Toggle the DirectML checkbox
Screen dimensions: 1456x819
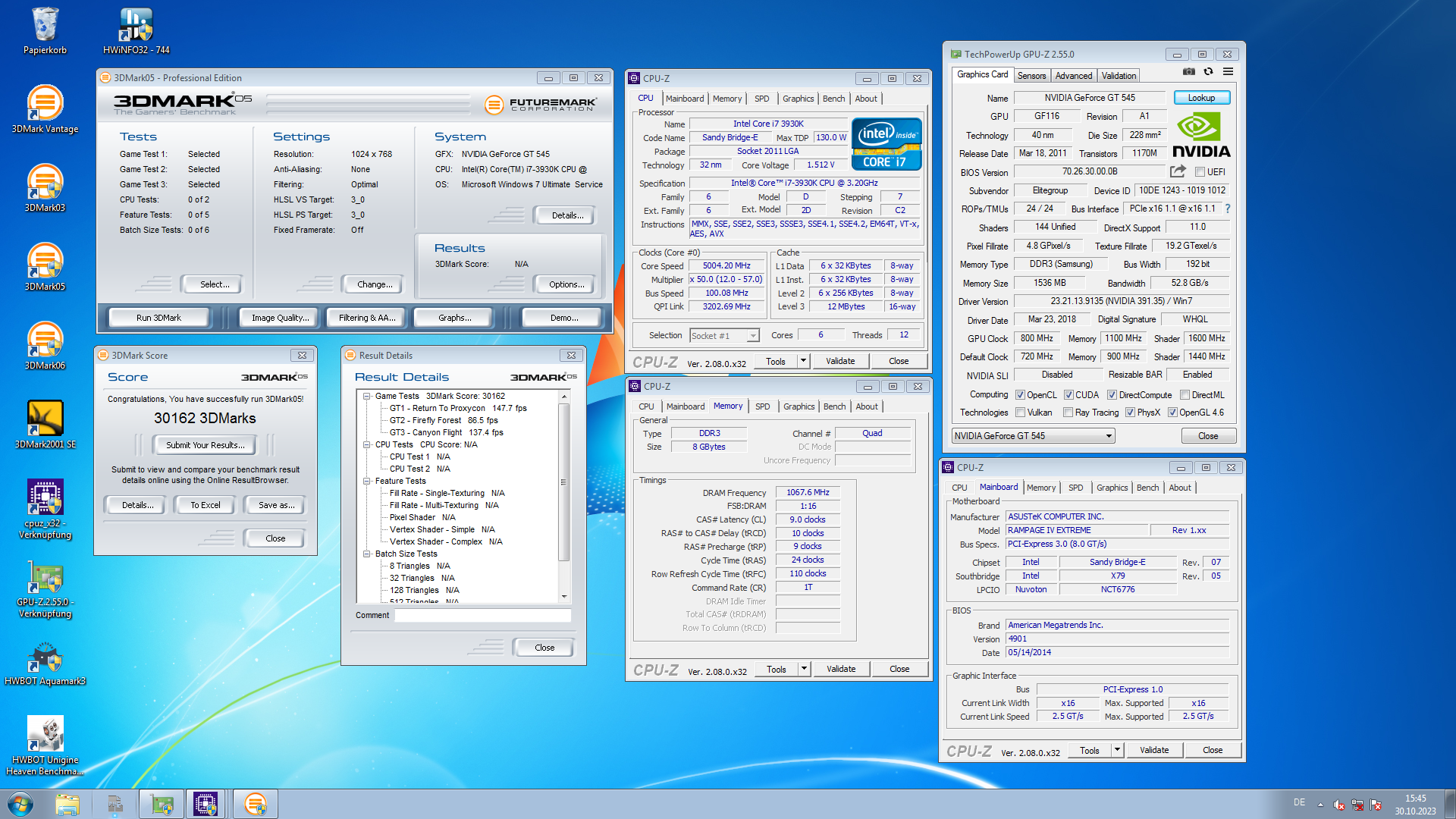(1185, 395)
